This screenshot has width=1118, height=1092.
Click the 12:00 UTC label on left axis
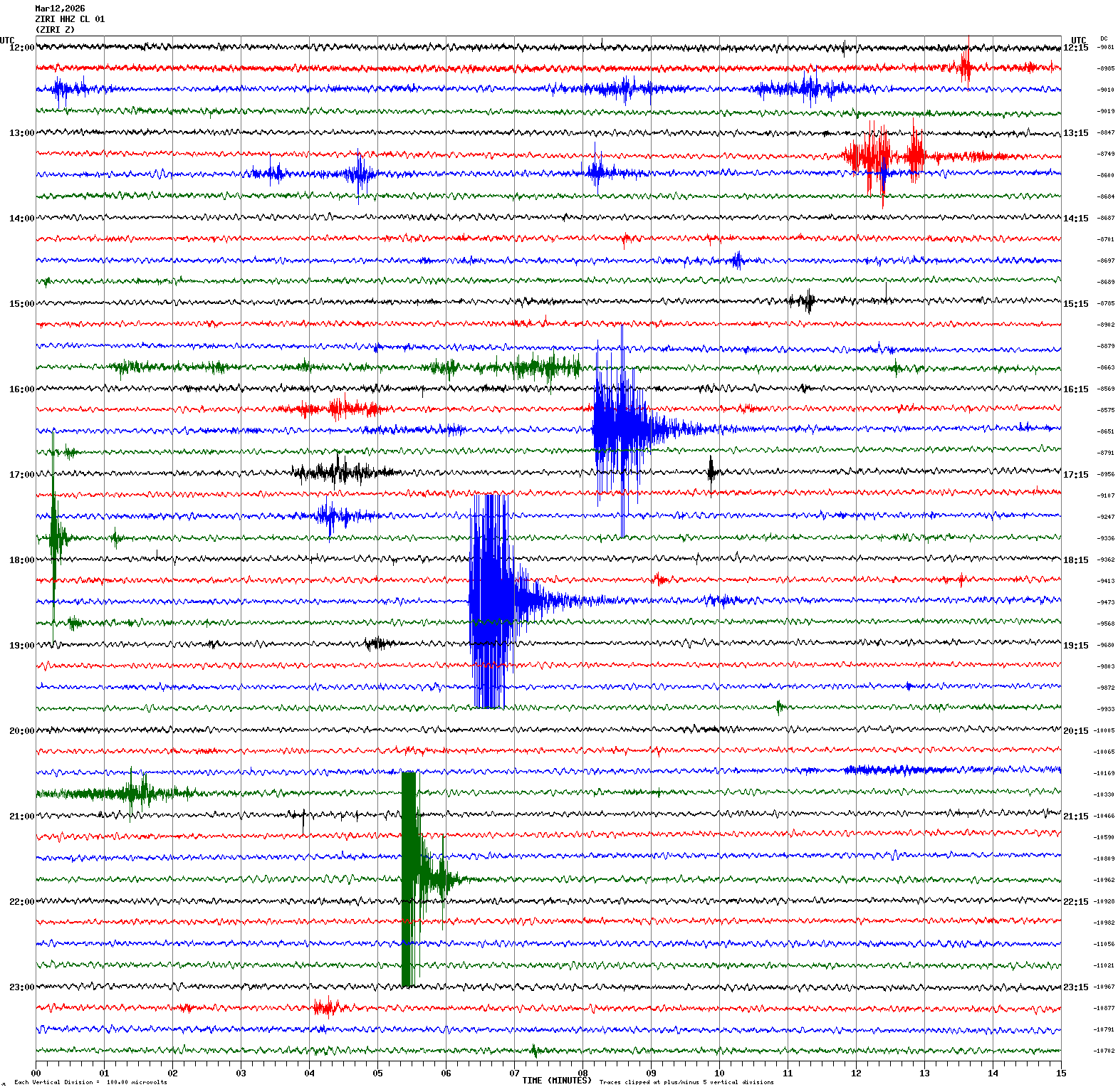(x=21, y=48)
